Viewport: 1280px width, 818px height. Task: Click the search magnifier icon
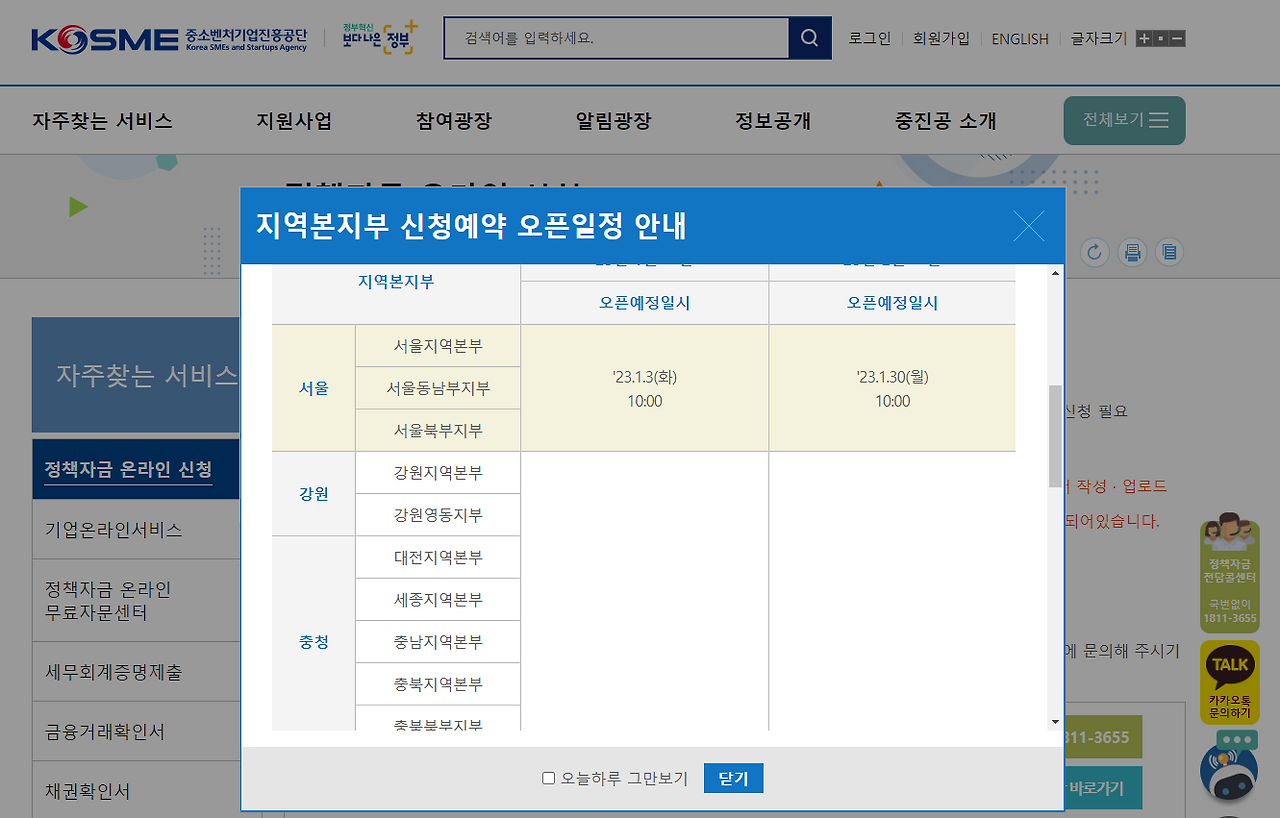click(x=812, y=38)
